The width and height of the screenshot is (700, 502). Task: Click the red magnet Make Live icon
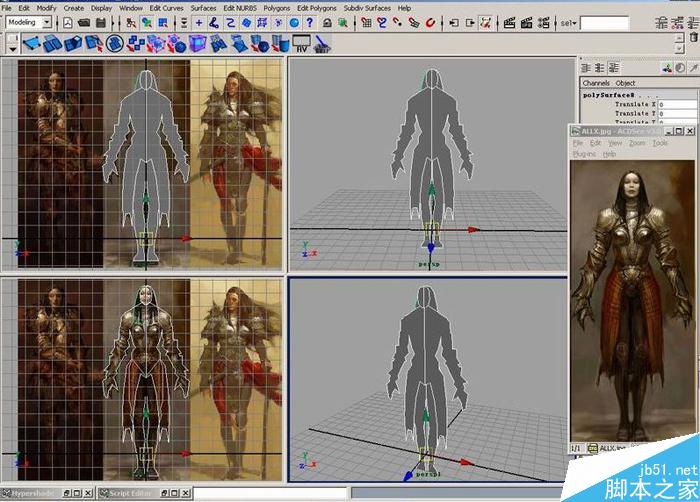pos(430,23)
